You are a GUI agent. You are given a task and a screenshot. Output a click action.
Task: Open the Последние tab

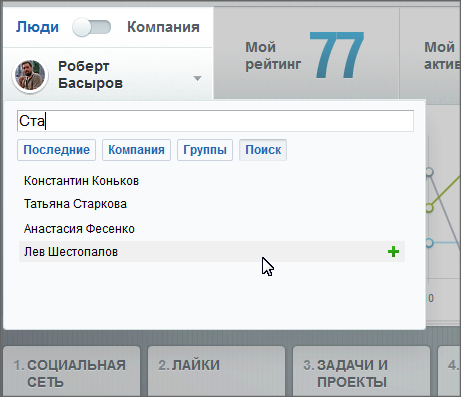pyautogui.click(x=56, y=150)
